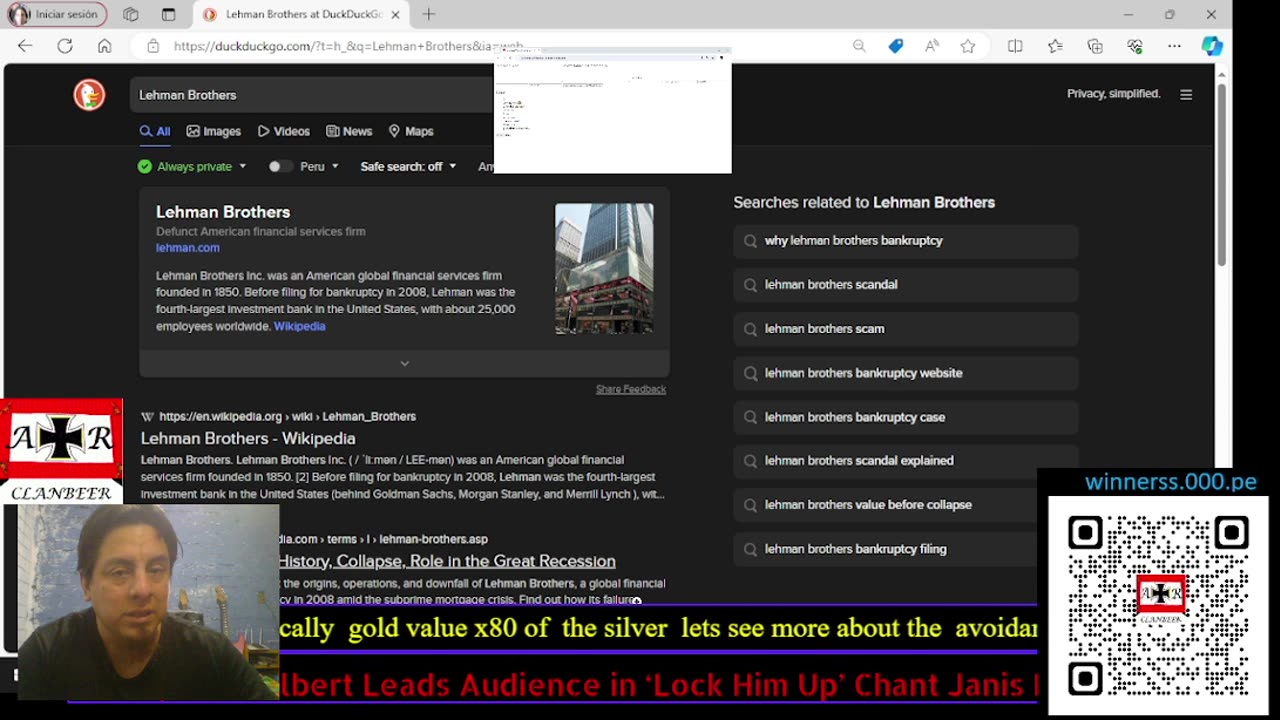Open the collections icon
This screenshot has height=720, width=1280.
(1095, 46)
